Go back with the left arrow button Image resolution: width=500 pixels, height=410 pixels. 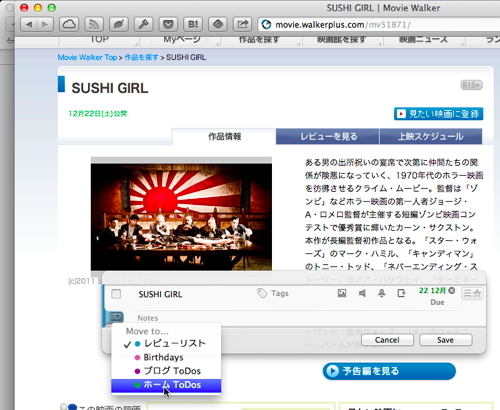pos(29,24)
